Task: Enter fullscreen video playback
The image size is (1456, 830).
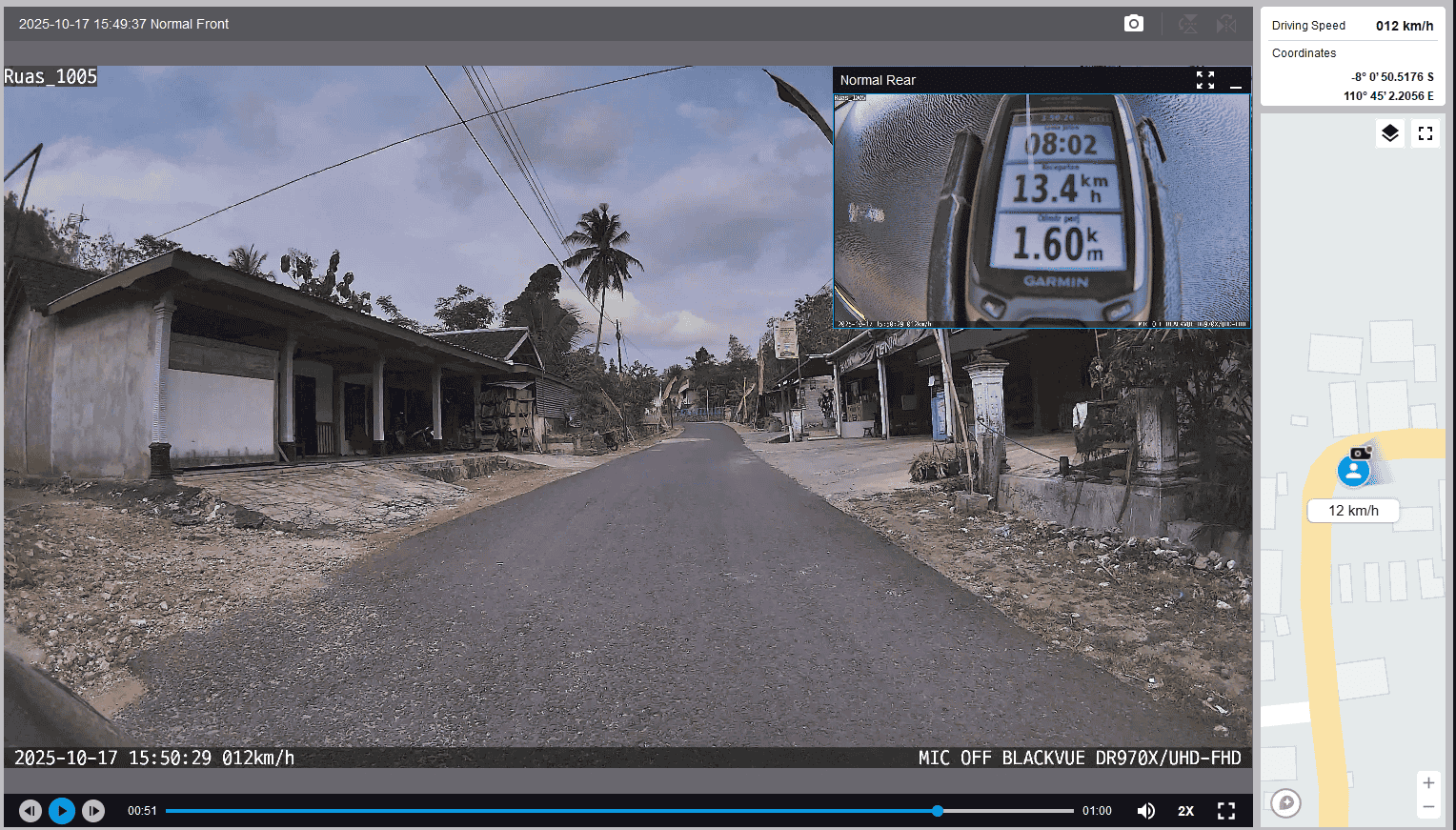Action: click(1226, 811)
